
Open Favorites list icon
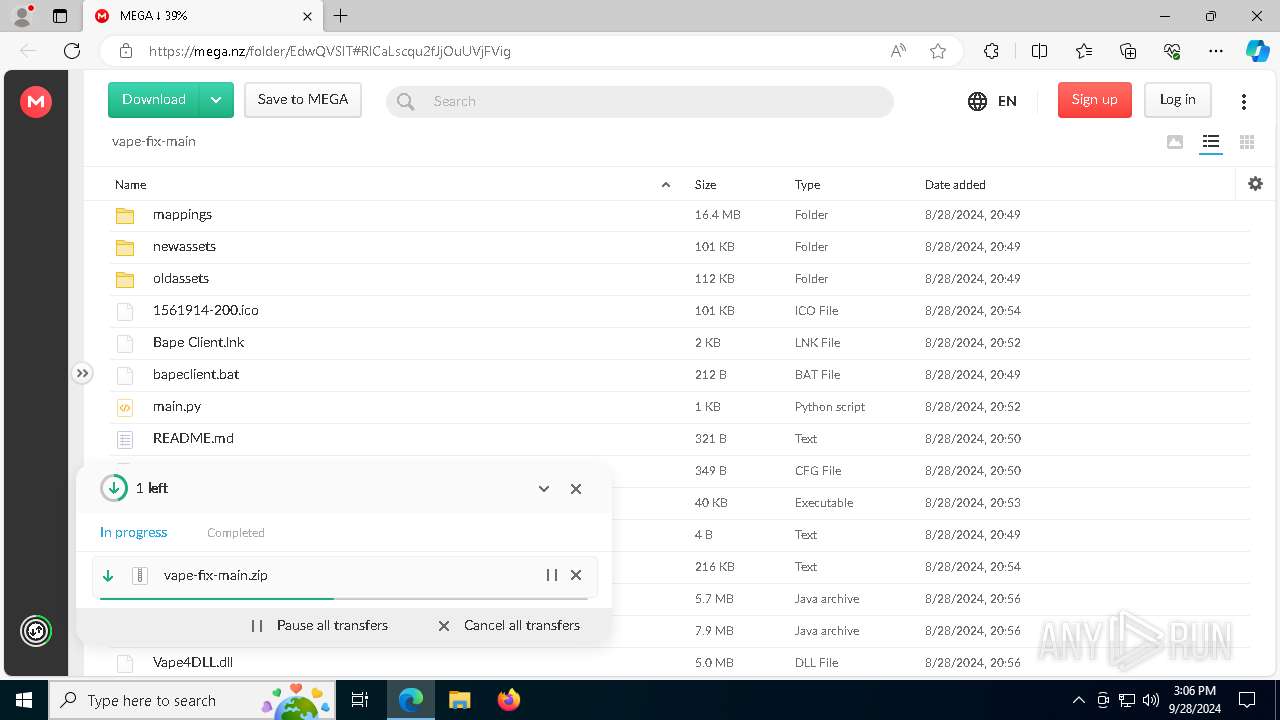pyautogui.click(x=1084, y=51)
